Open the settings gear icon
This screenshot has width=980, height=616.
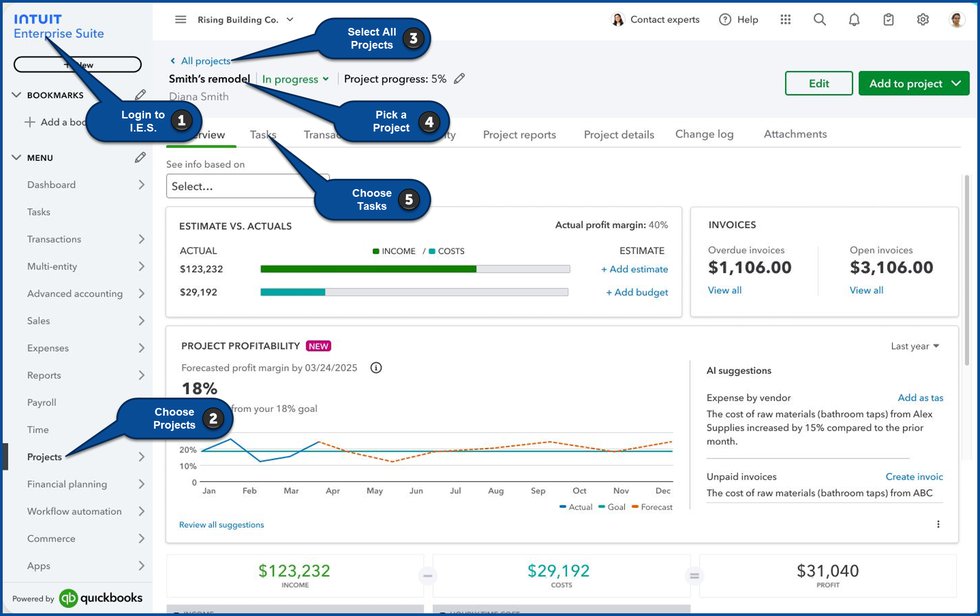click(x=922, y=20)
